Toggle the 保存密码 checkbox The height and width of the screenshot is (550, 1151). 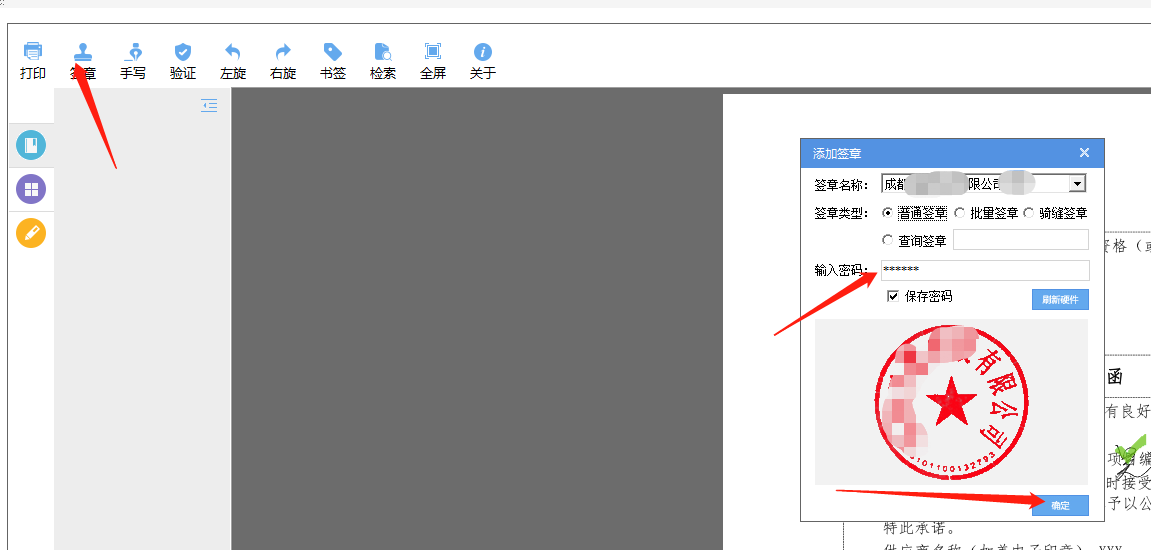point(893,297)
